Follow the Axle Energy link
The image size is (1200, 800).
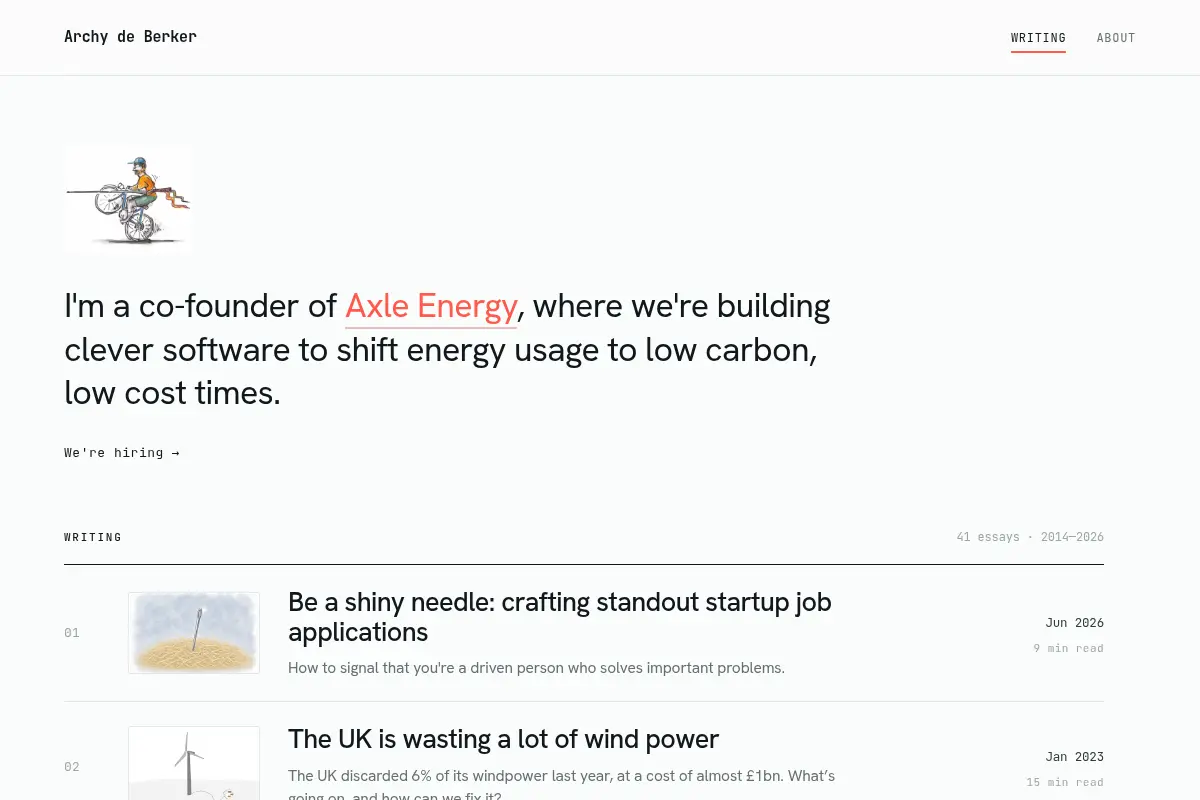point(431,305)
